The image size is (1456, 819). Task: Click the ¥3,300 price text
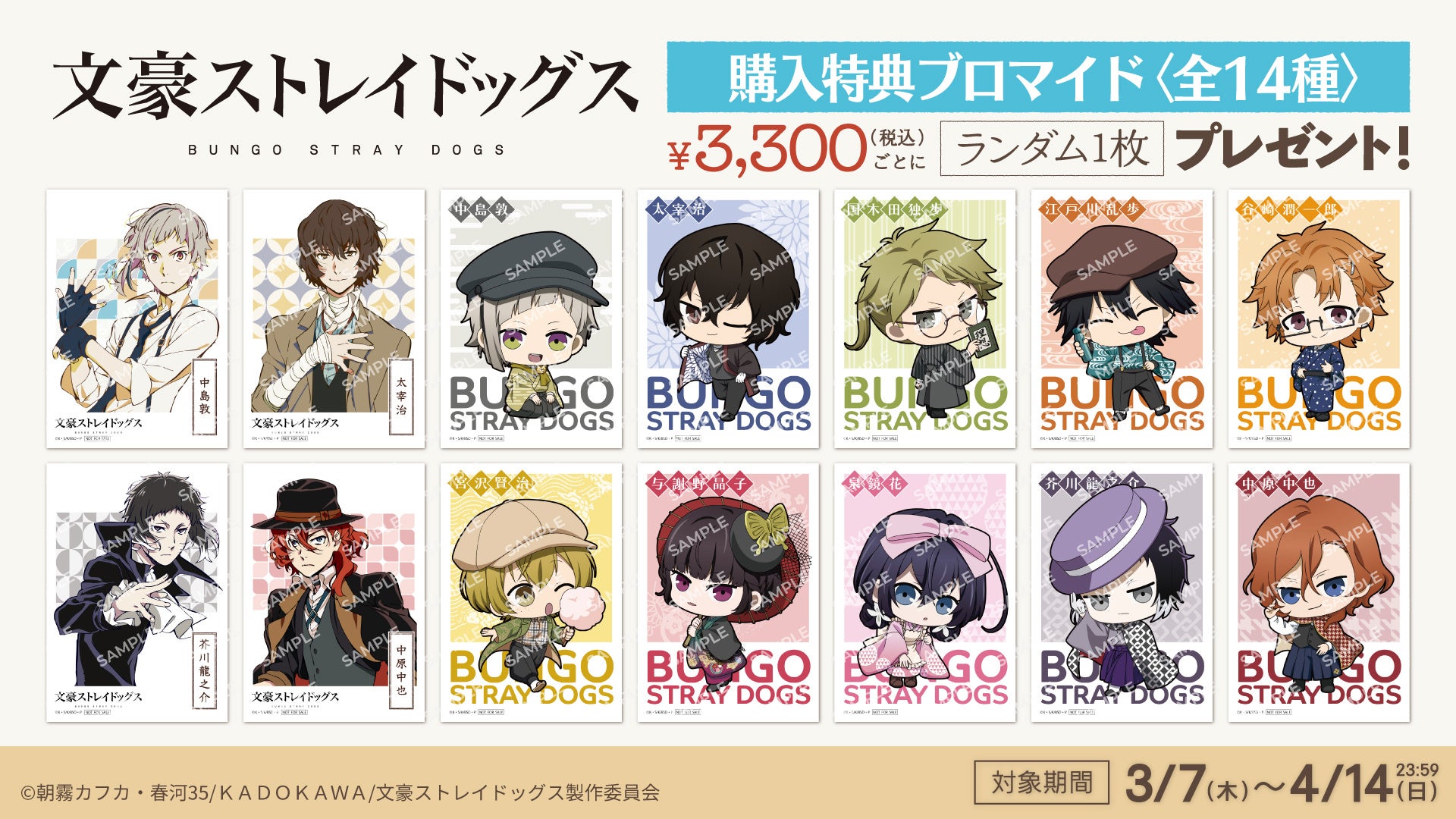coord(767,149)
